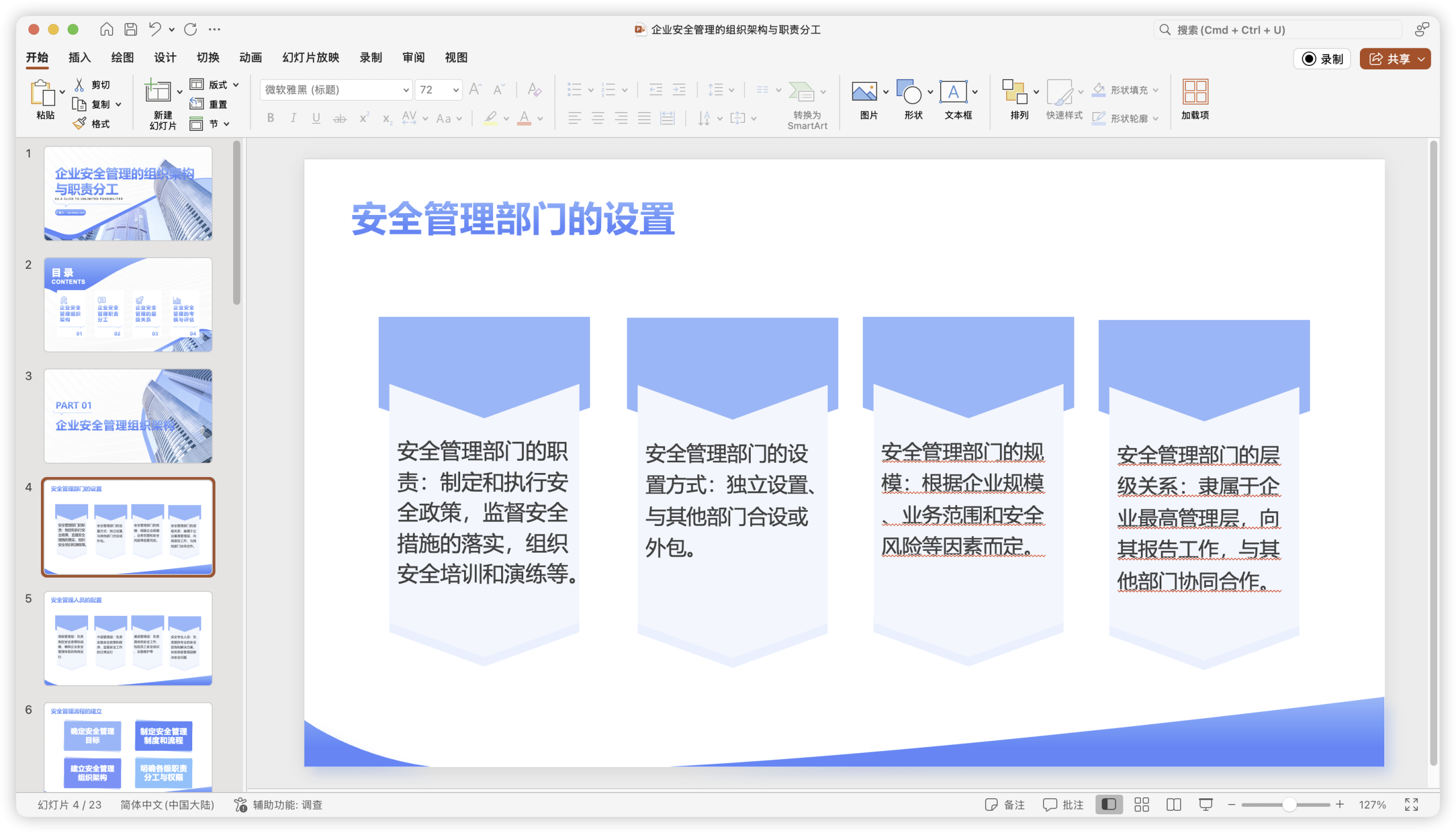Expand the font size 72 dropdown
1456x833 pixels.
pos(456,90)
